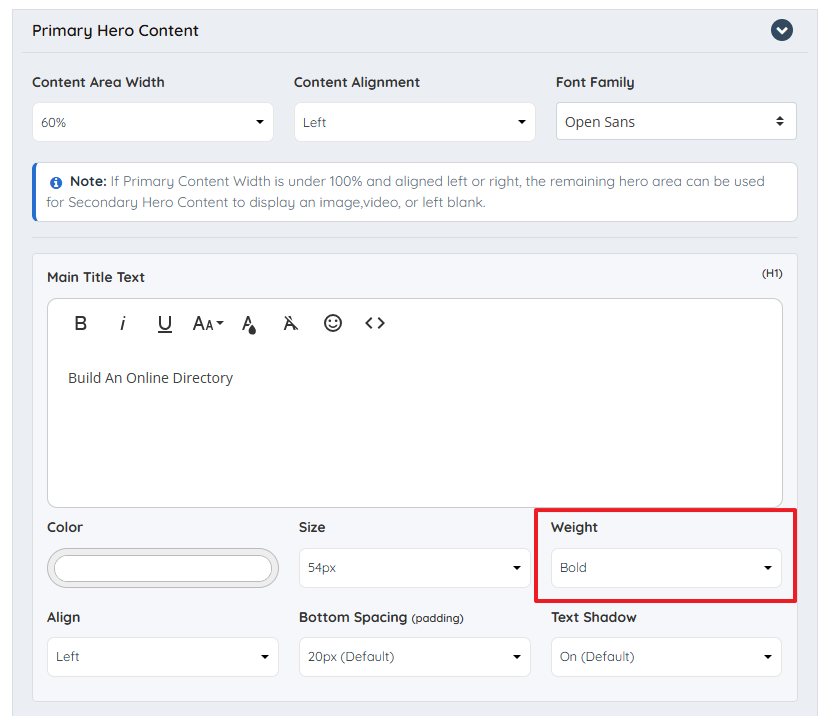The image size is (830, 716).
Task: Apply italic in Main Title editor
Action: [x=123, y=323]
